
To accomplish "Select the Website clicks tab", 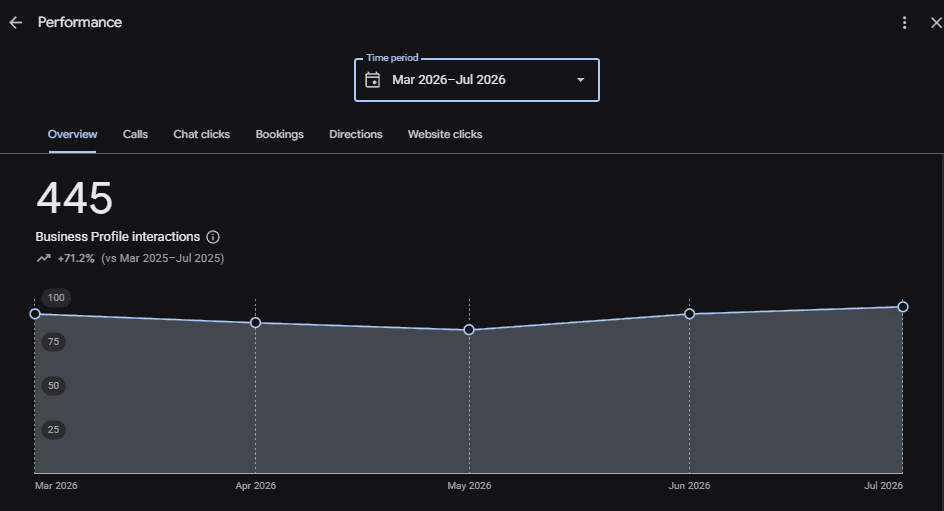I will (445, 134).
